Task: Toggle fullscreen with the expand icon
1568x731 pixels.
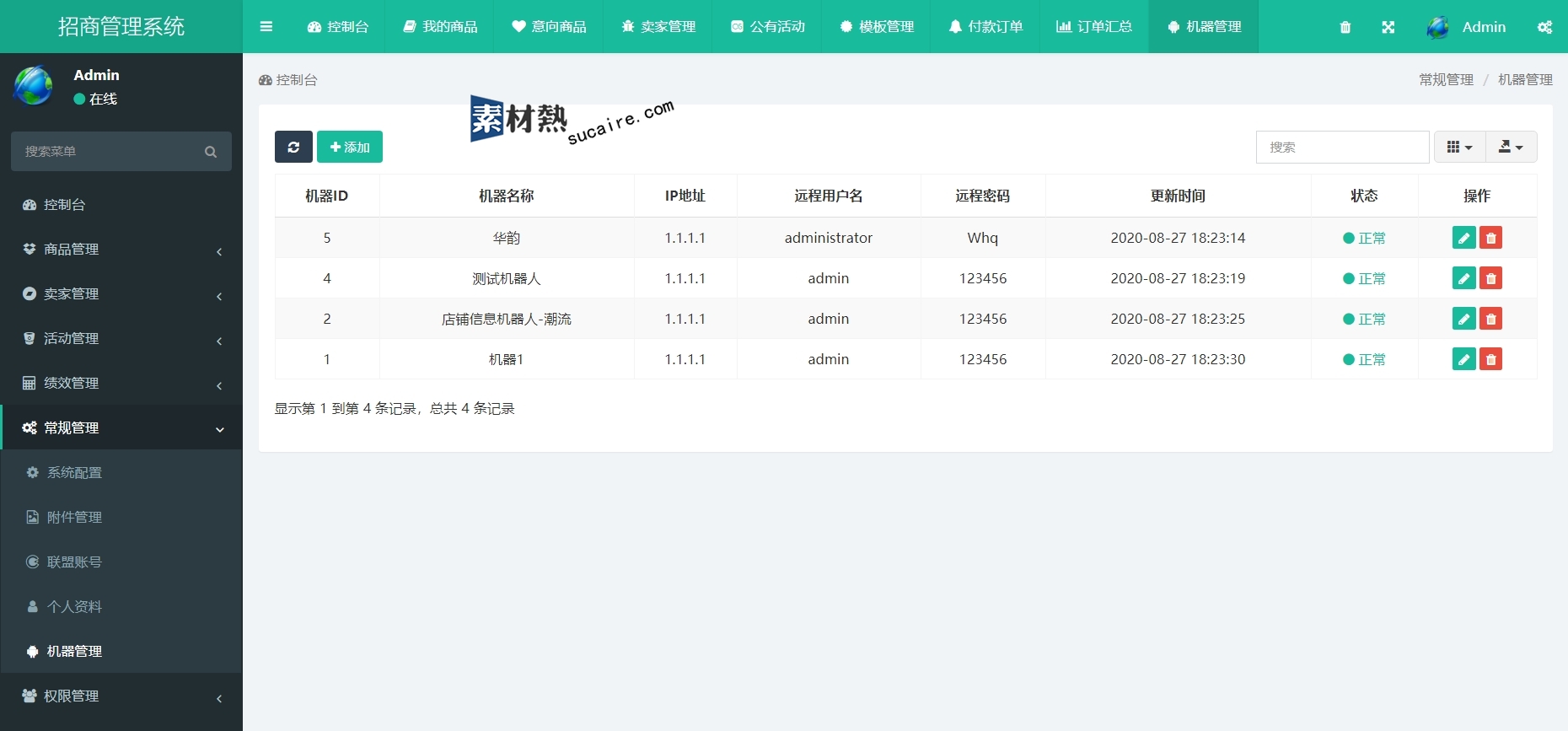Action: coord(1388,27)
